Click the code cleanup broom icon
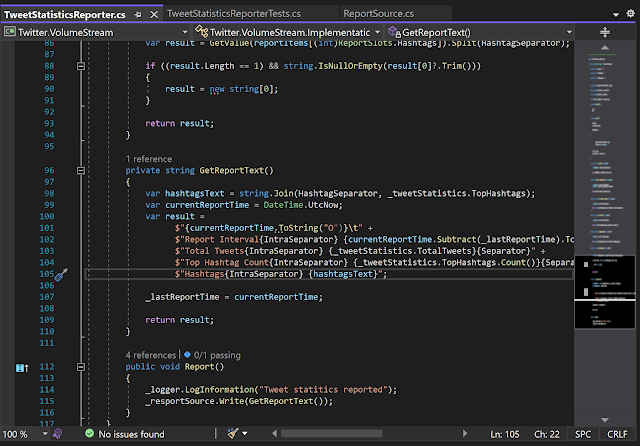The width and height of the screenshot is (640, 446). [233, 433]
